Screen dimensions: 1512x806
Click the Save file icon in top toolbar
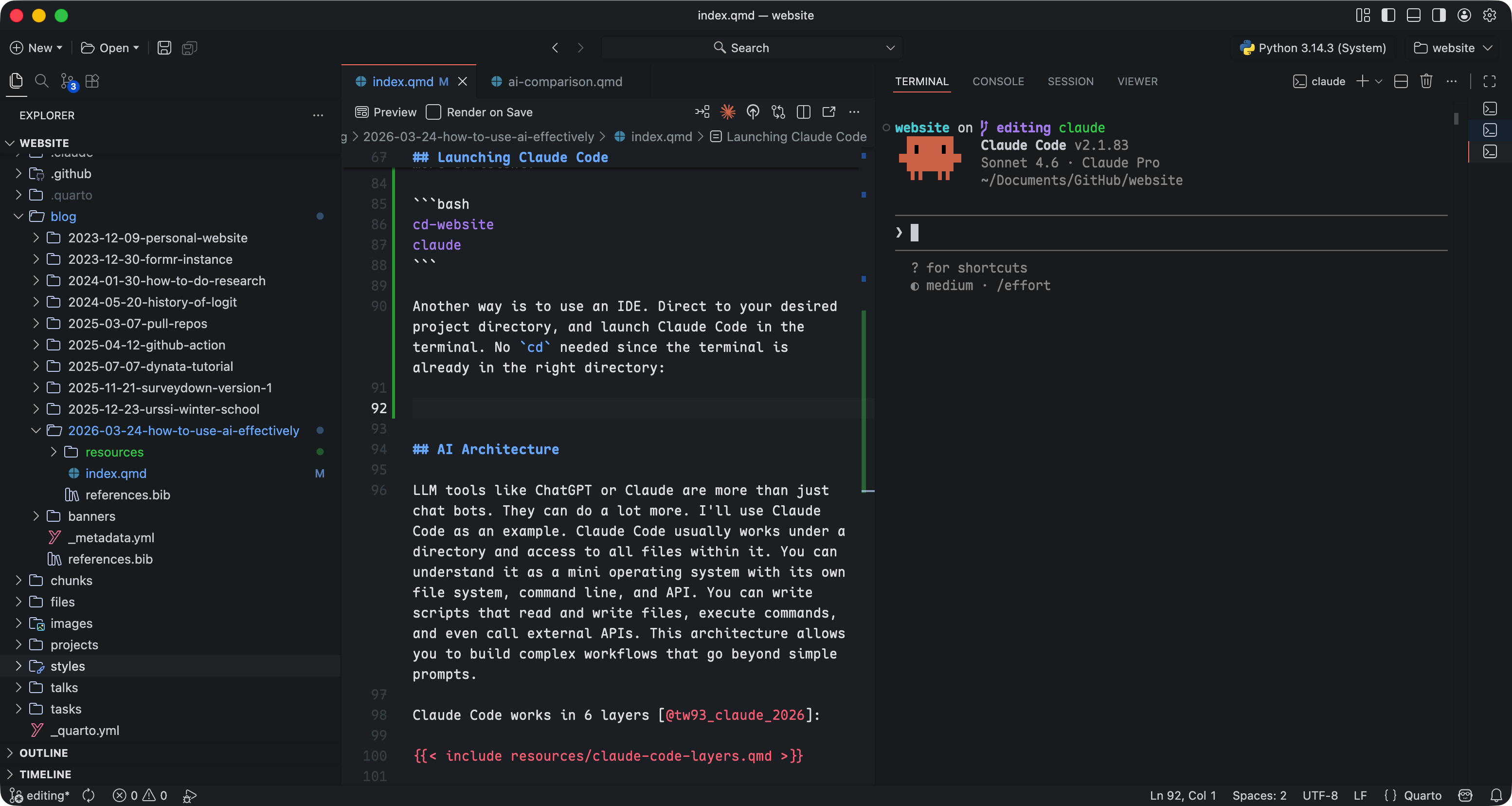[164, 48]
